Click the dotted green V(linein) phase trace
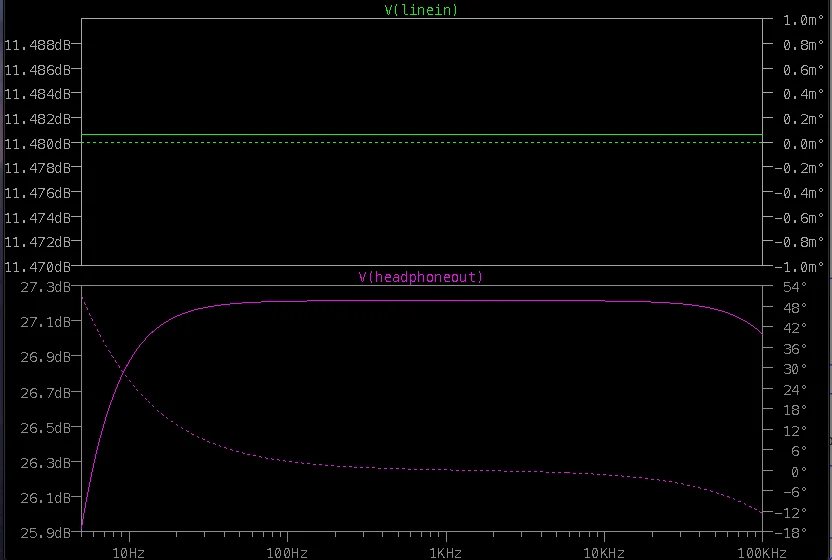This screenshot has width=832, height=560. (x=422, y=143)
